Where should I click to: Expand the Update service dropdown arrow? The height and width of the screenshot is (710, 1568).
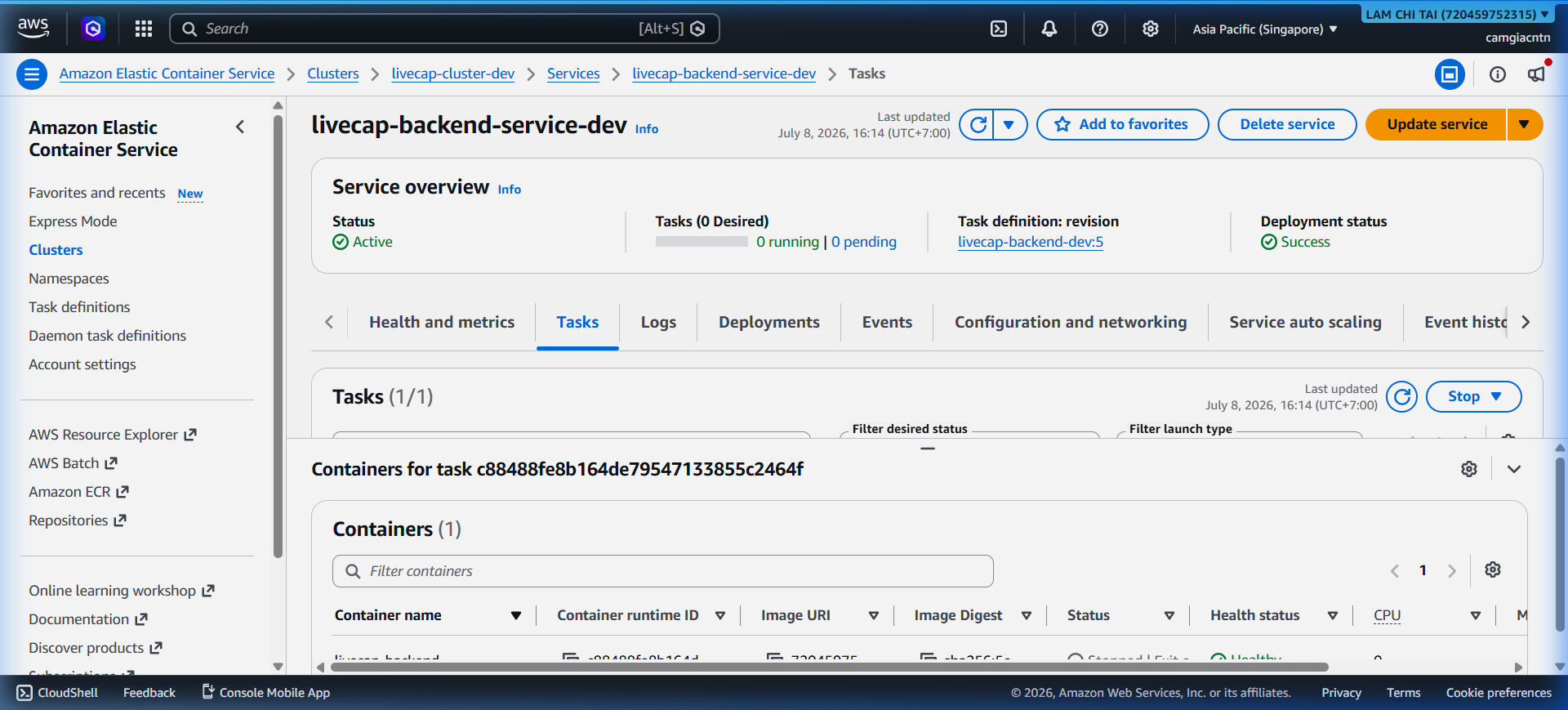tap(1524, 124)
